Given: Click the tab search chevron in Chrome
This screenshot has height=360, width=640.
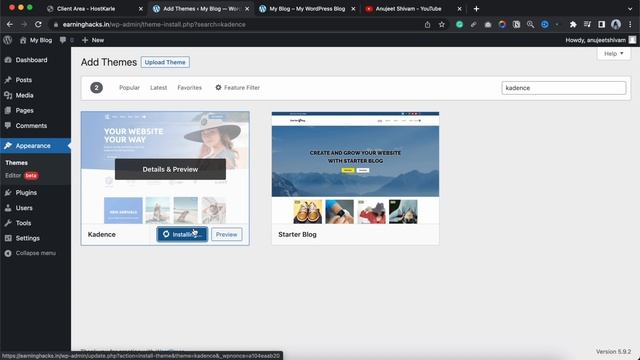Looking at the screenshot, I should tap(630, 9).
